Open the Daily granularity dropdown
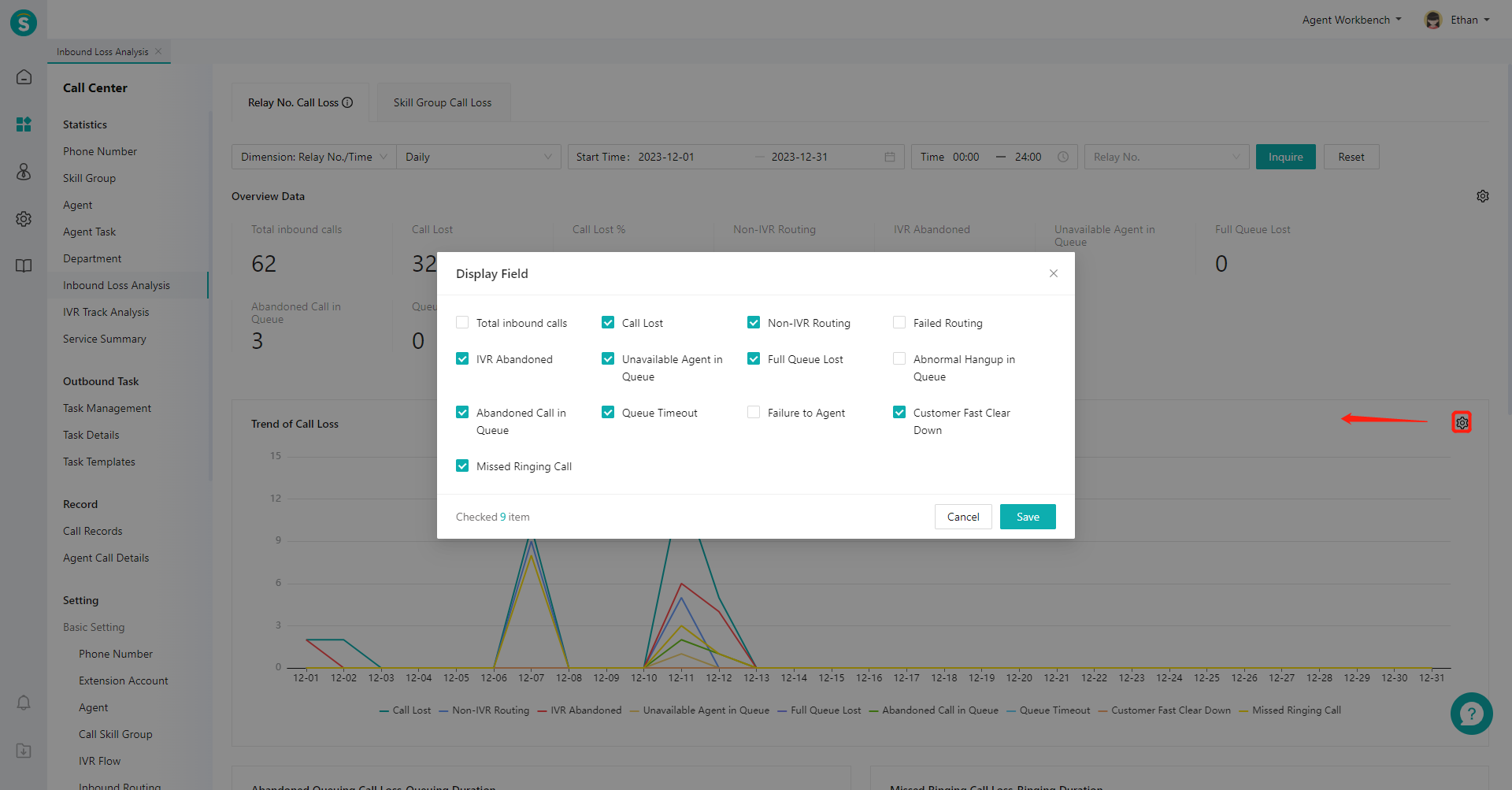Screen dimensions: 1512x790 [x=479, y=157]
